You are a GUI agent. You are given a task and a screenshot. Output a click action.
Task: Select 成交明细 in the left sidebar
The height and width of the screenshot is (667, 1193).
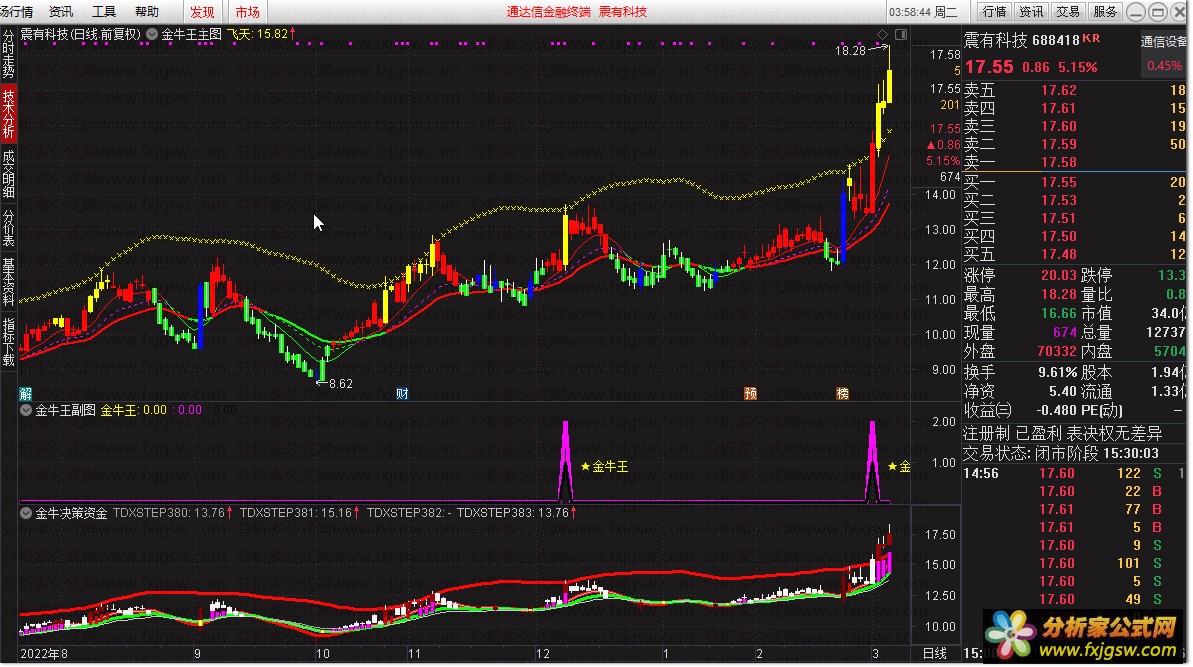tap(8, 174)
